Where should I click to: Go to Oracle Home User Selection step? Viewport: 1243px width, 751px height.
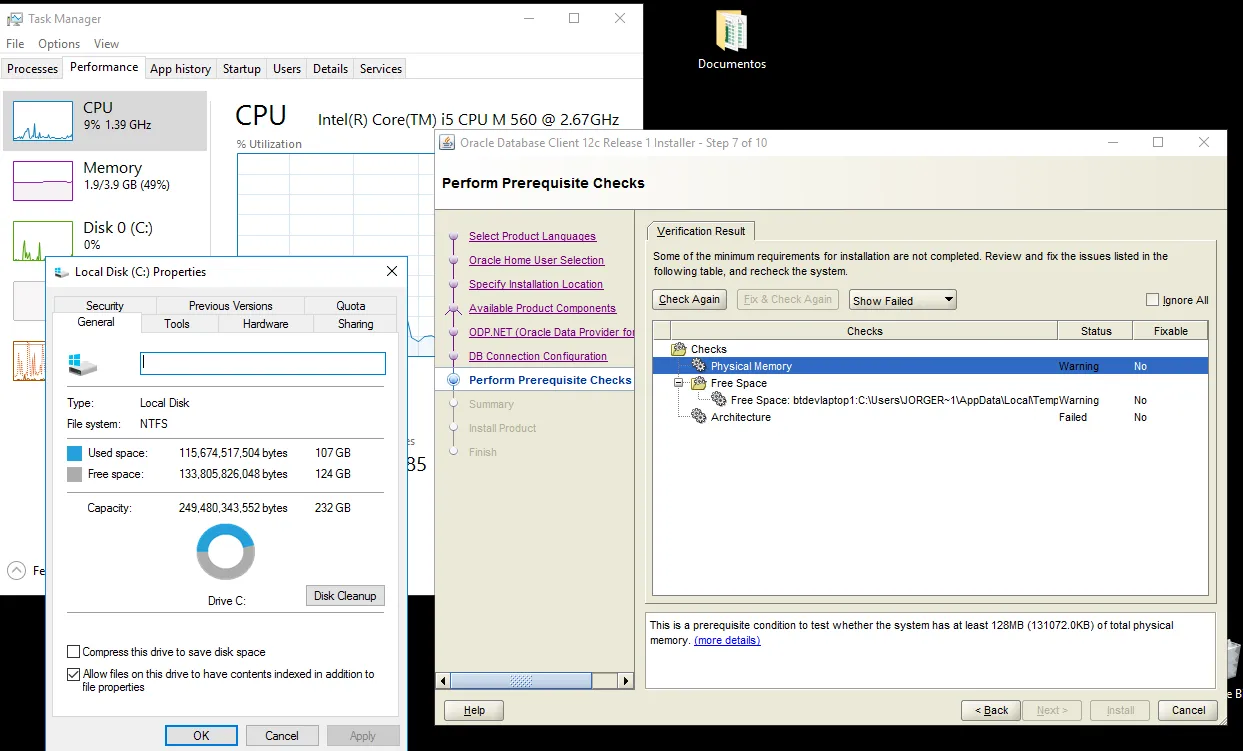[537, 260]
